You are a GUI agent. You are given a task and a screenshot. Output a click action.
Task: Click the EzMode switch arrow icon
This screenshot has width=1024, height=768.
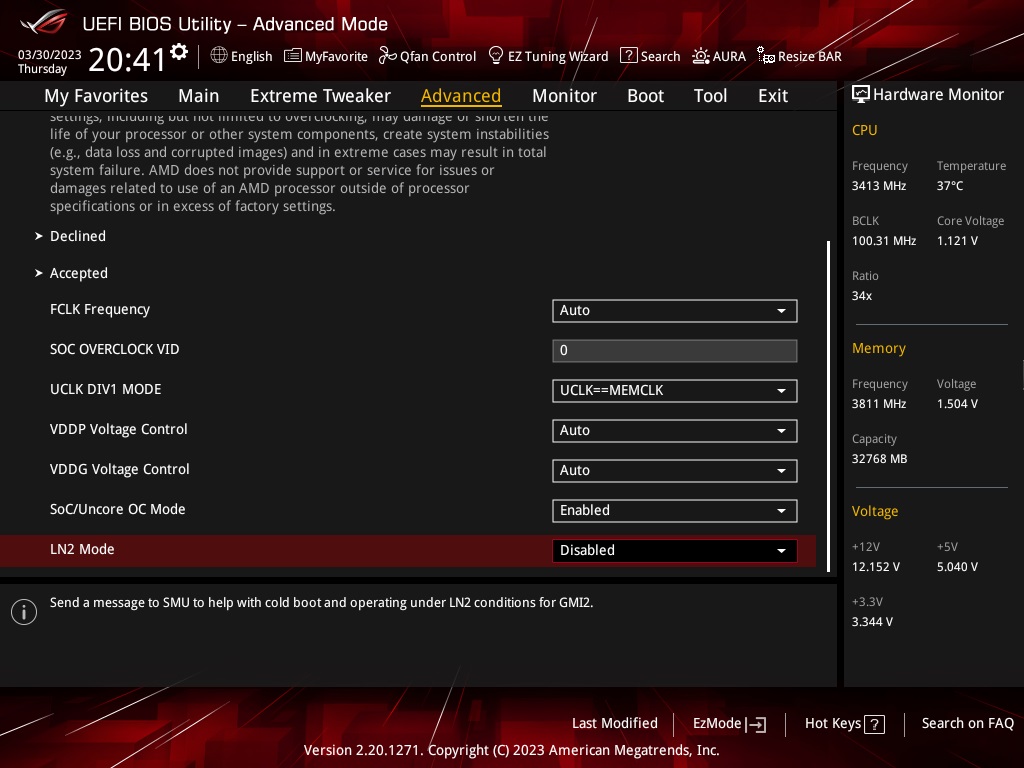pos(756,724)
